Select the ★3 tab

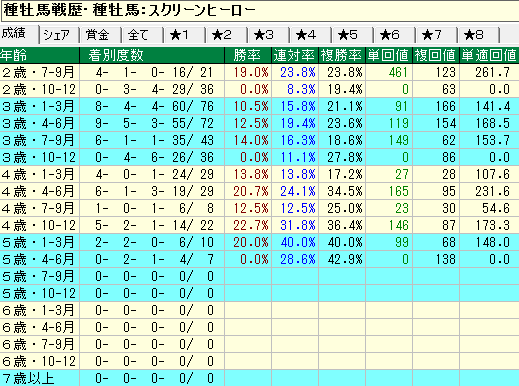point(268,35)
